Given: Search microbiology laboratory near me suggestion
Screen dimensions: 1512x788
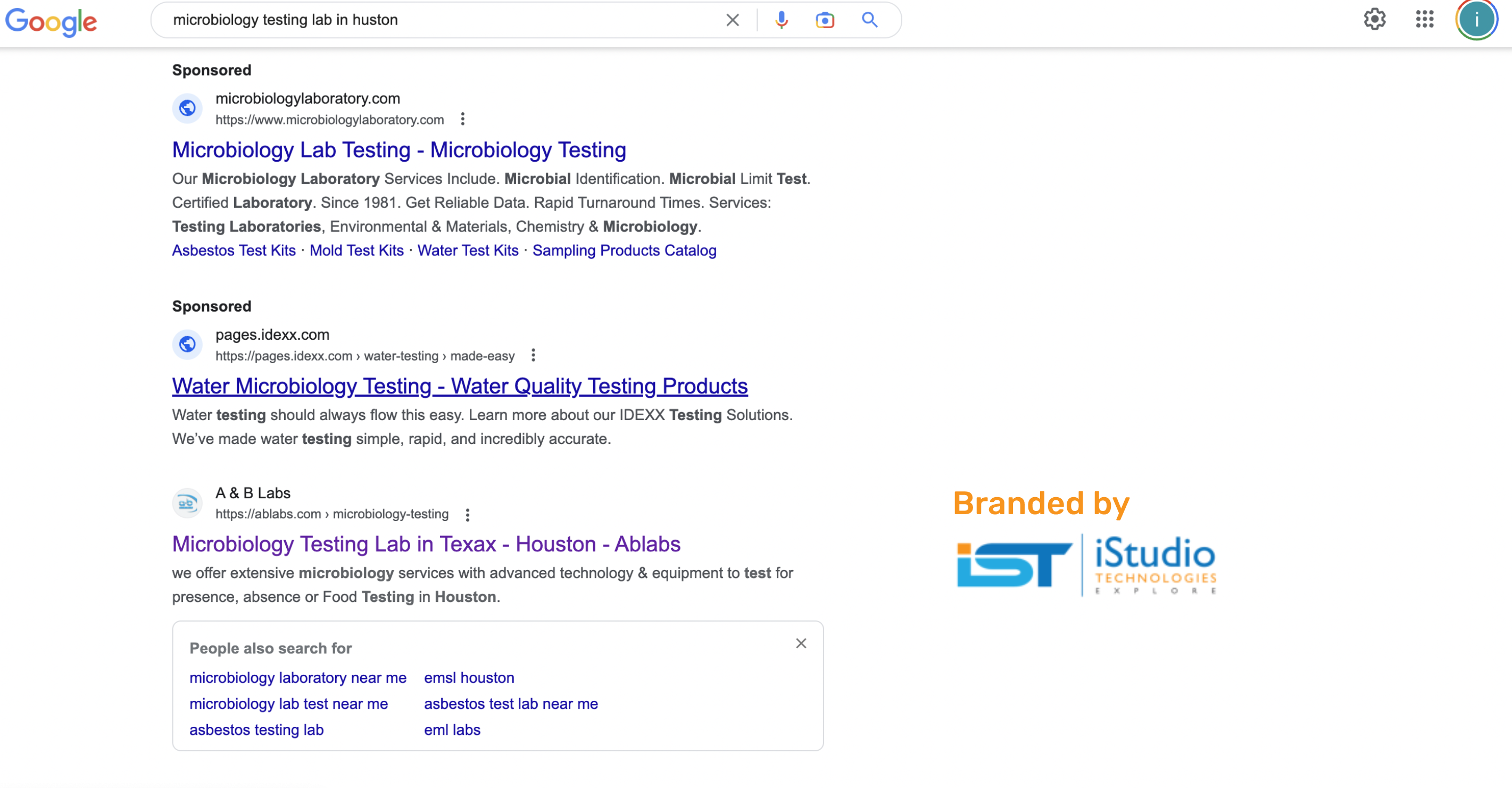Looking at the screenshot, I should tap(297, 678).
